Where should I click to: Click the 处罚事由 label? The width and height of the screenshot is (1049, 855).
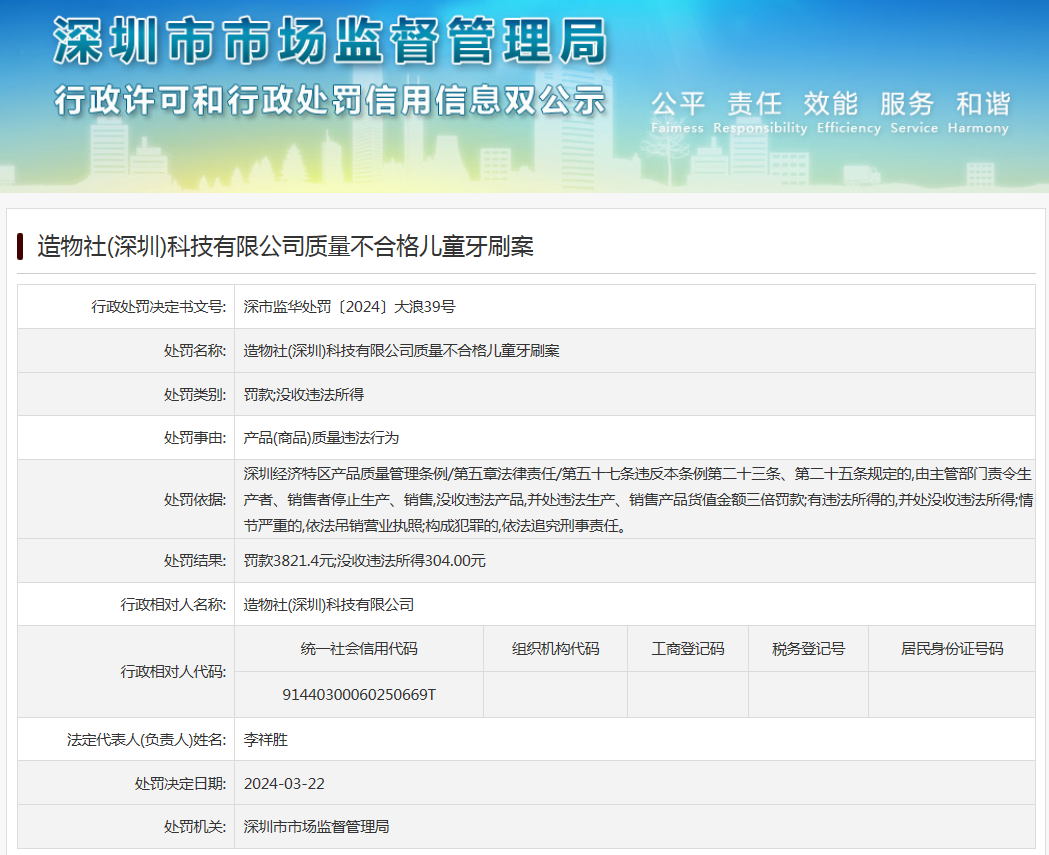click(195, 438)
